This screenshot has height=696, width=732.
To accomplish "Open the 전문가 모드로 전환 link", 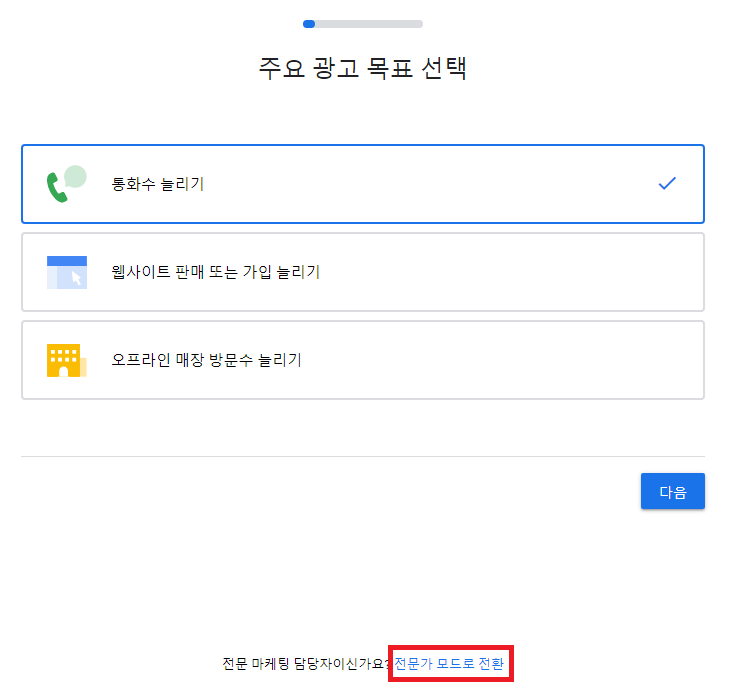I will (x=449, y=663).
